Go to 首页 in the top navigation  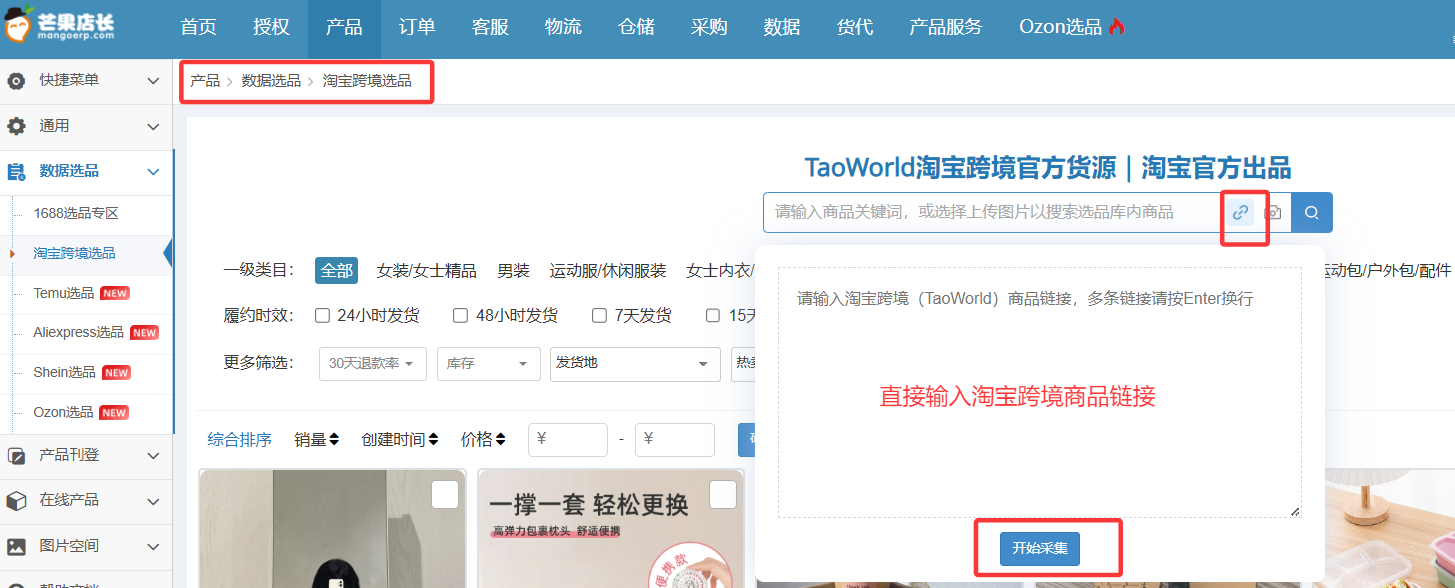coord(199,27)
